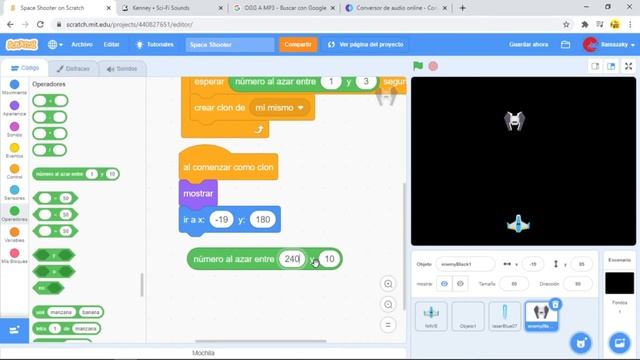Click the 10 field in workspace random block
Viewport: 640px width, 360px height.
tap(329, 259)
